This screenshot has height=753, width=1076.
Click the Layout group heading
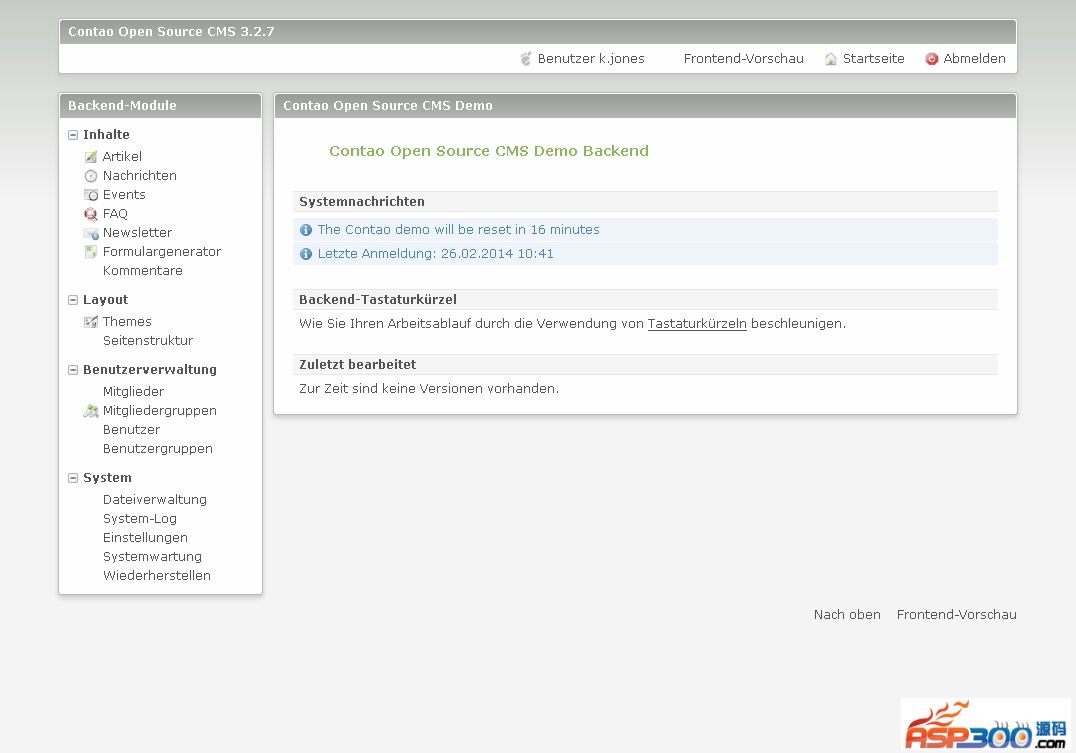coord(106,300)
